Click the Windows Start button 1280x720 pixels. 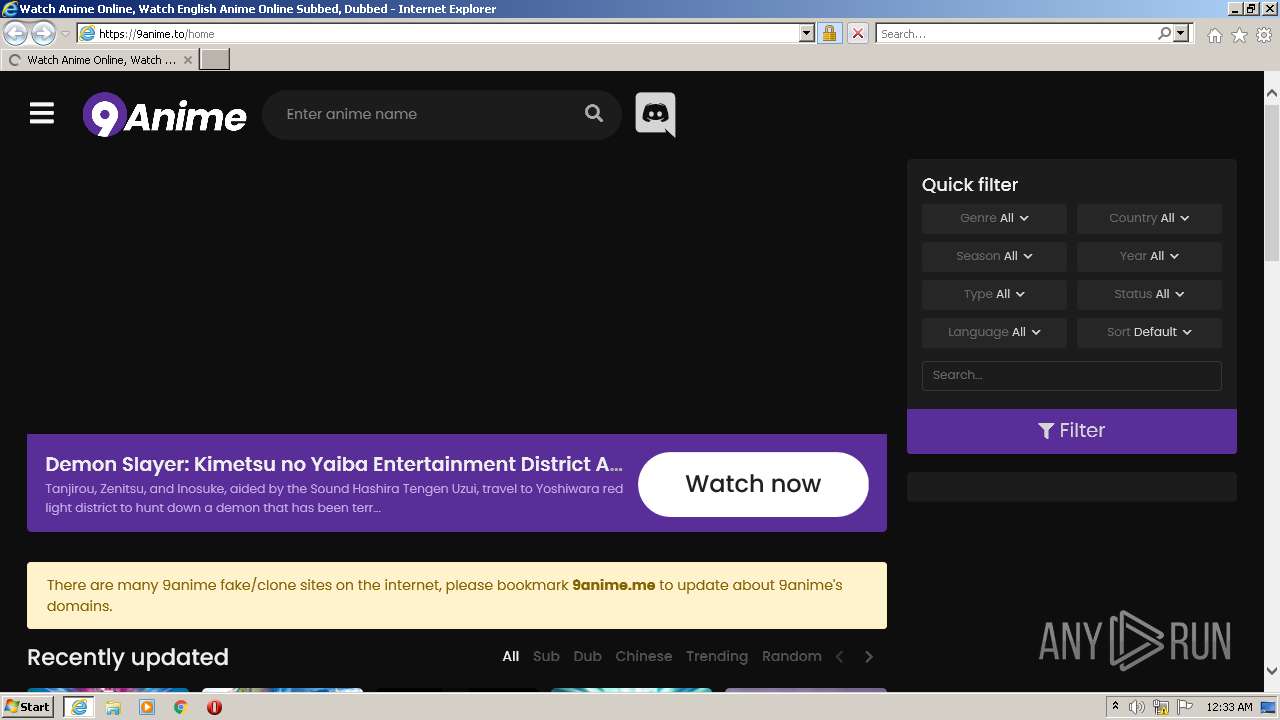tap(28, 707)
